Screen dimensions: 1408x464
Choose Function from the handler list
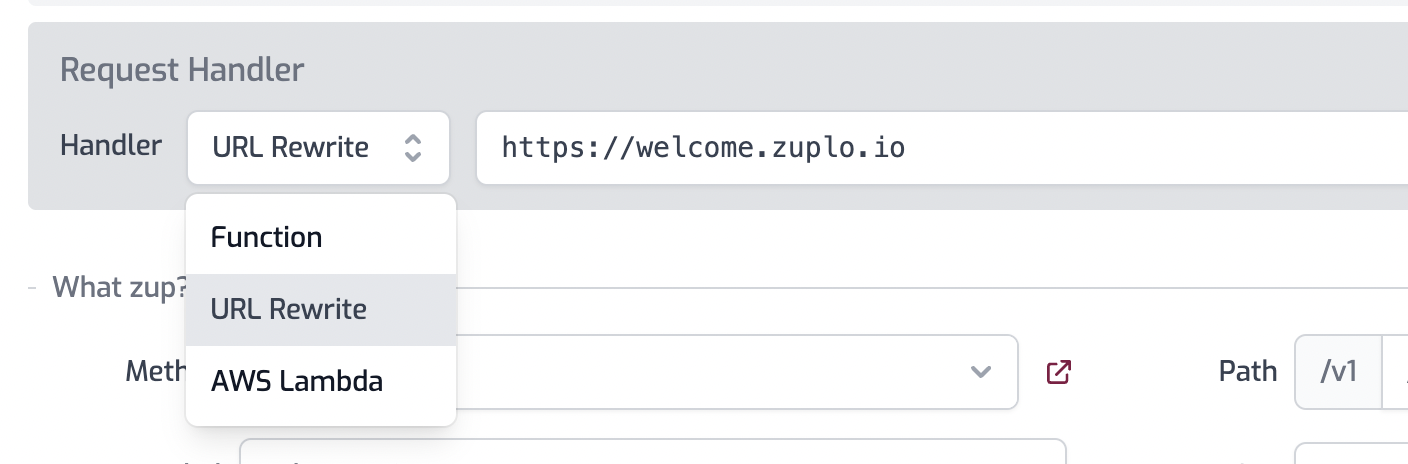click(266, 237)
